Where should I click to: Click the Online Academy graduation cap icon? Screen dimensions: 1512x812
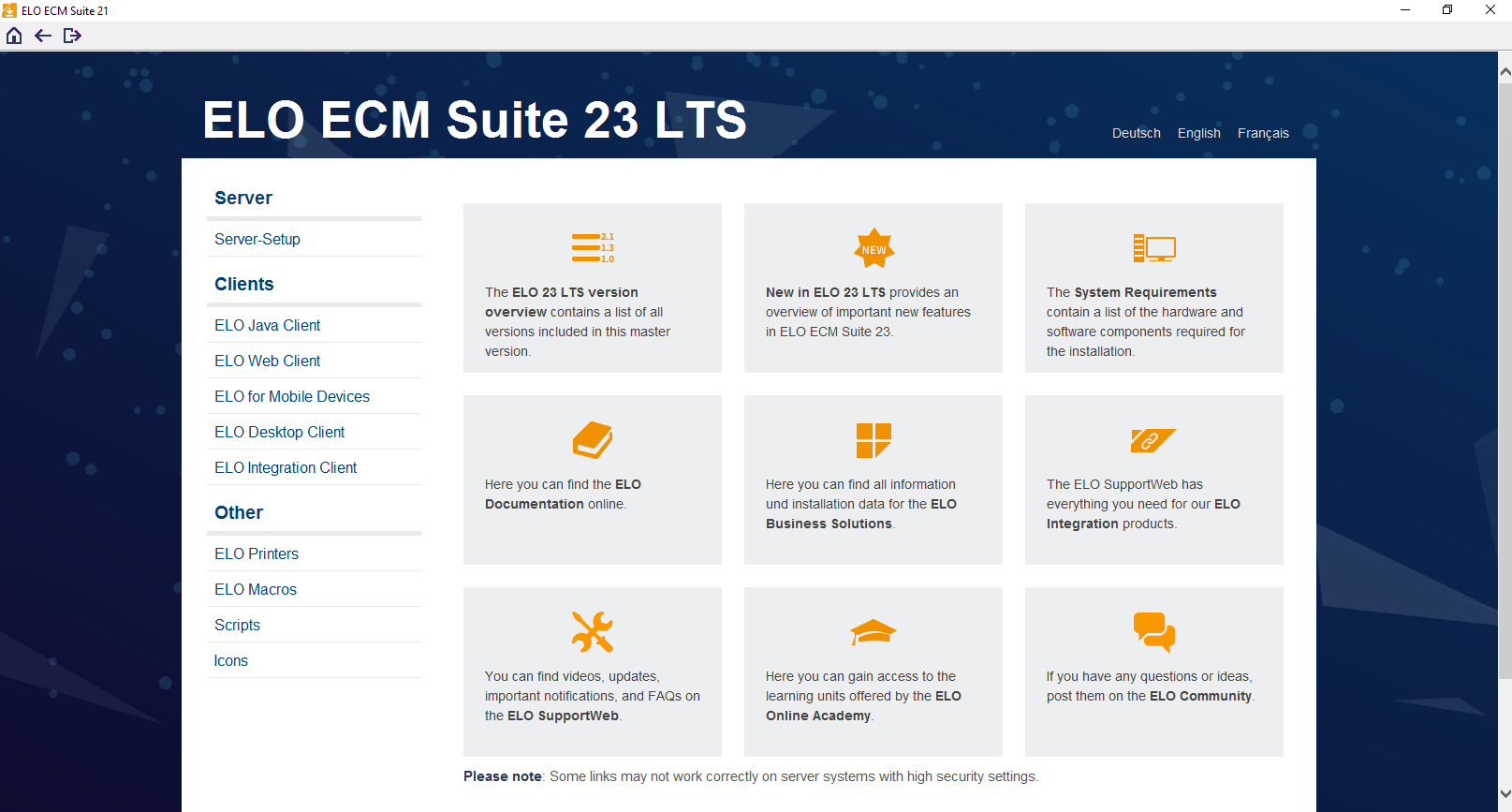873,632
